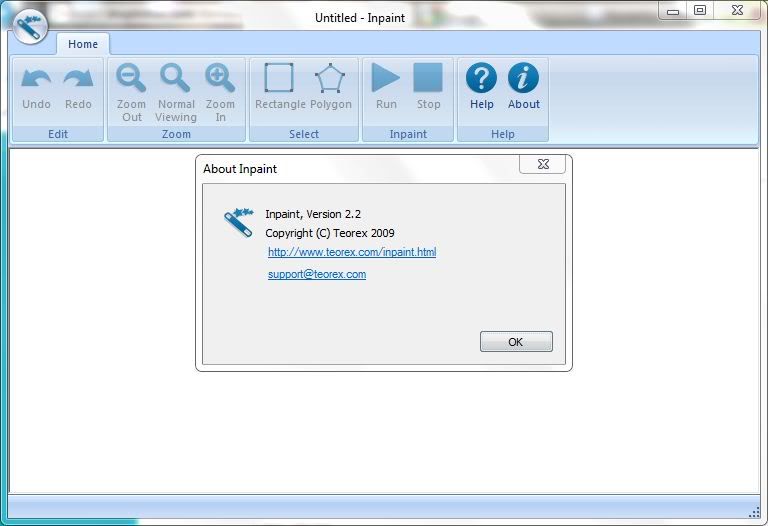Hit the Zoom In magnifier
The image size is (768, 526).
(x=220, y=79)
